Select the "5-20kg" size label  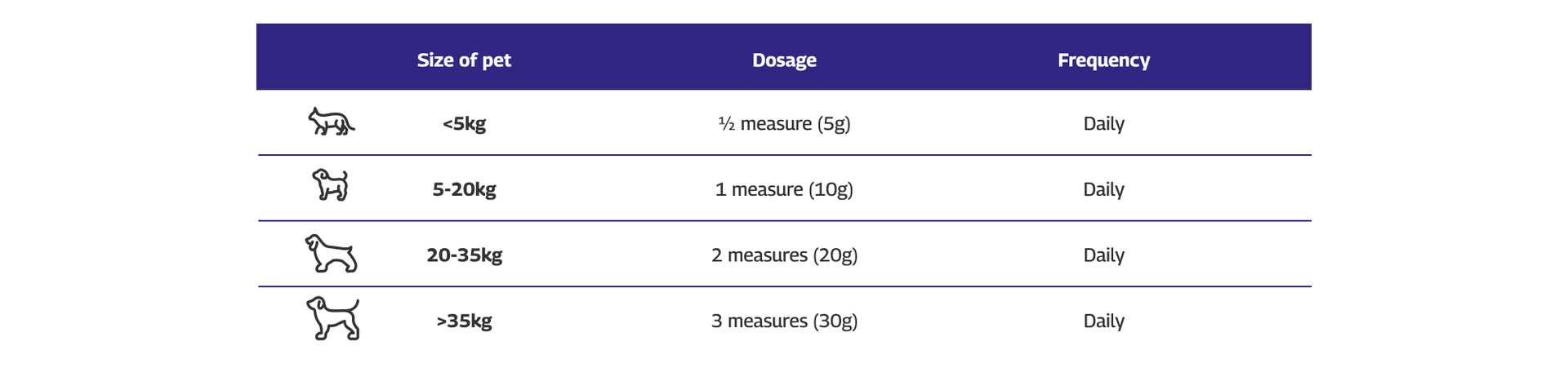[464, 189]
